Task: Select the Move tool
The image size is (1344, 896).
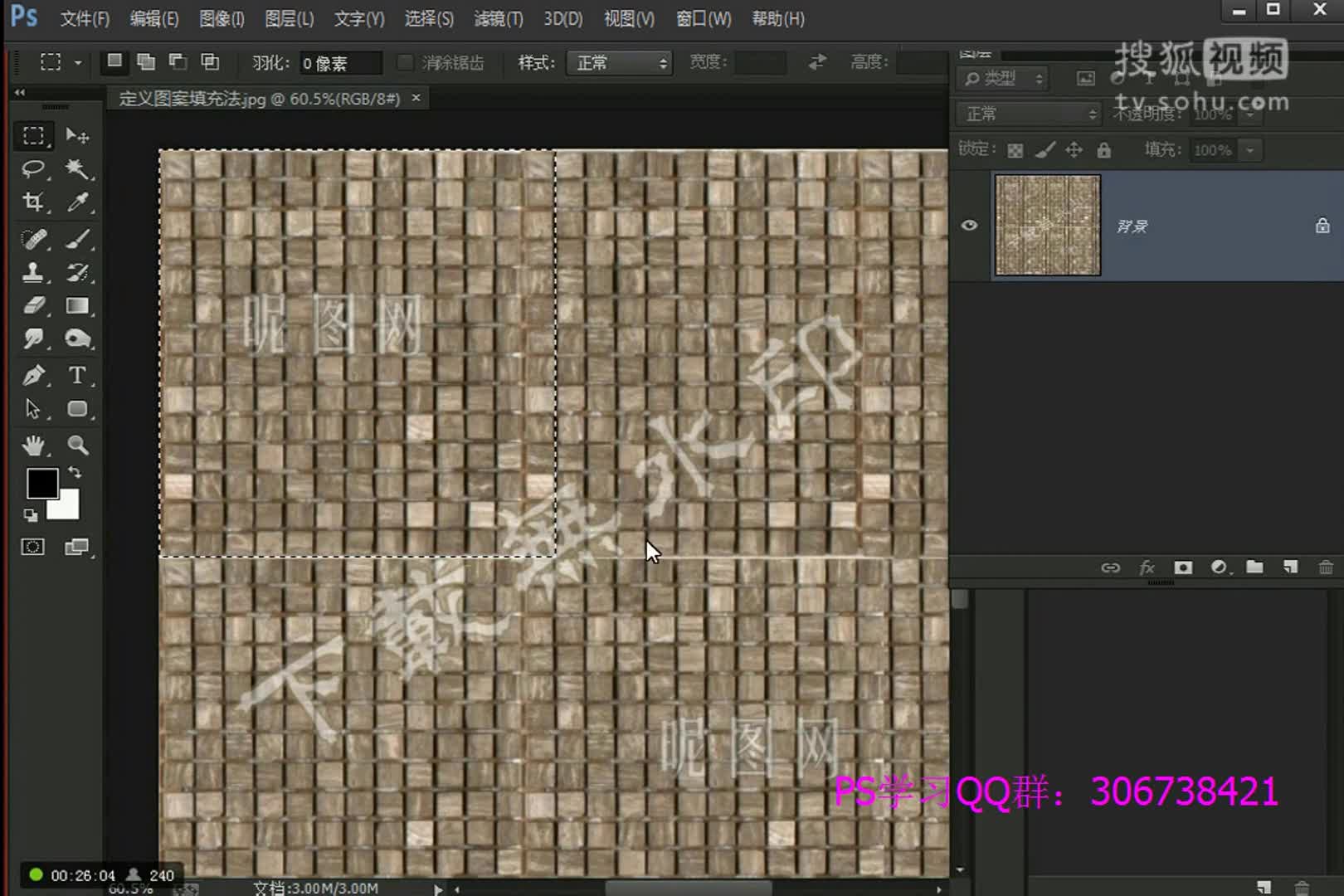Action: pos(77,135)
